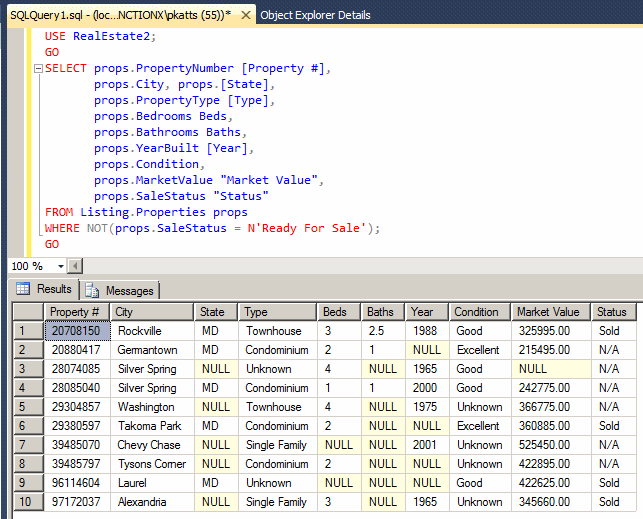Select row header 1 in results
This screenshot has height=519, width=643.
[x=28, y=331]
